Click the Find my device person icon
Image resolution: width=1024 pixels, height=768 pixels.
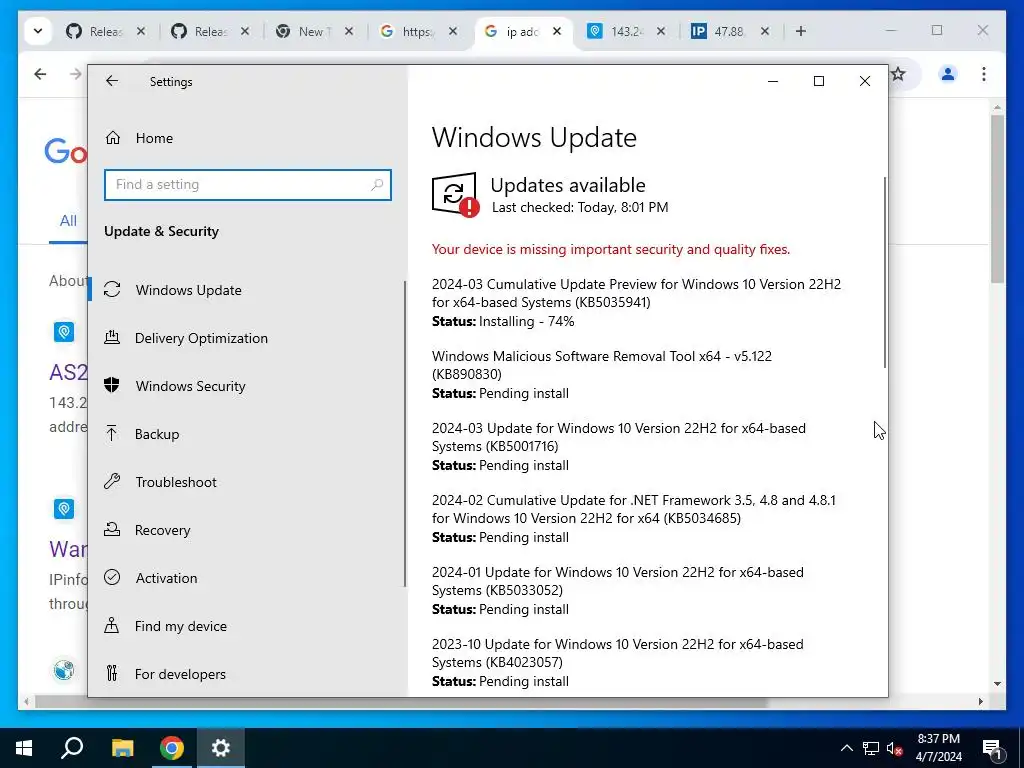click(112, 626)
